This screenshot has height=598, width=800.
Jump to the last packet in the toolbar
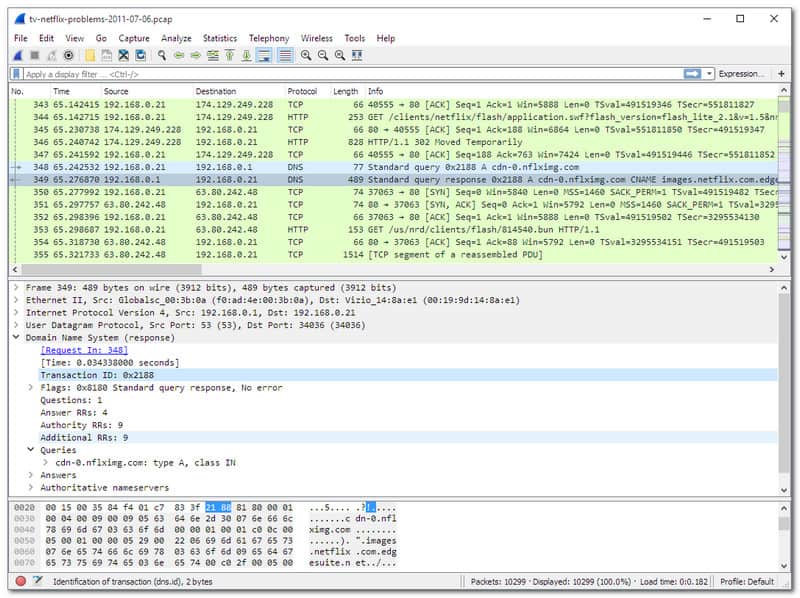tap(247, 55)
